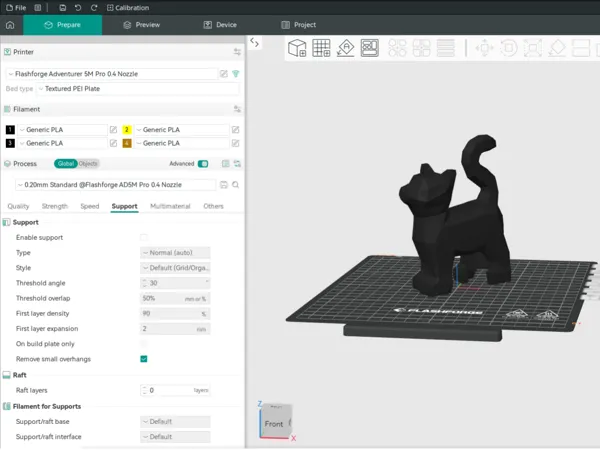Open the File menu
This screenshot has width=600, height=450.
coord(16,8)
